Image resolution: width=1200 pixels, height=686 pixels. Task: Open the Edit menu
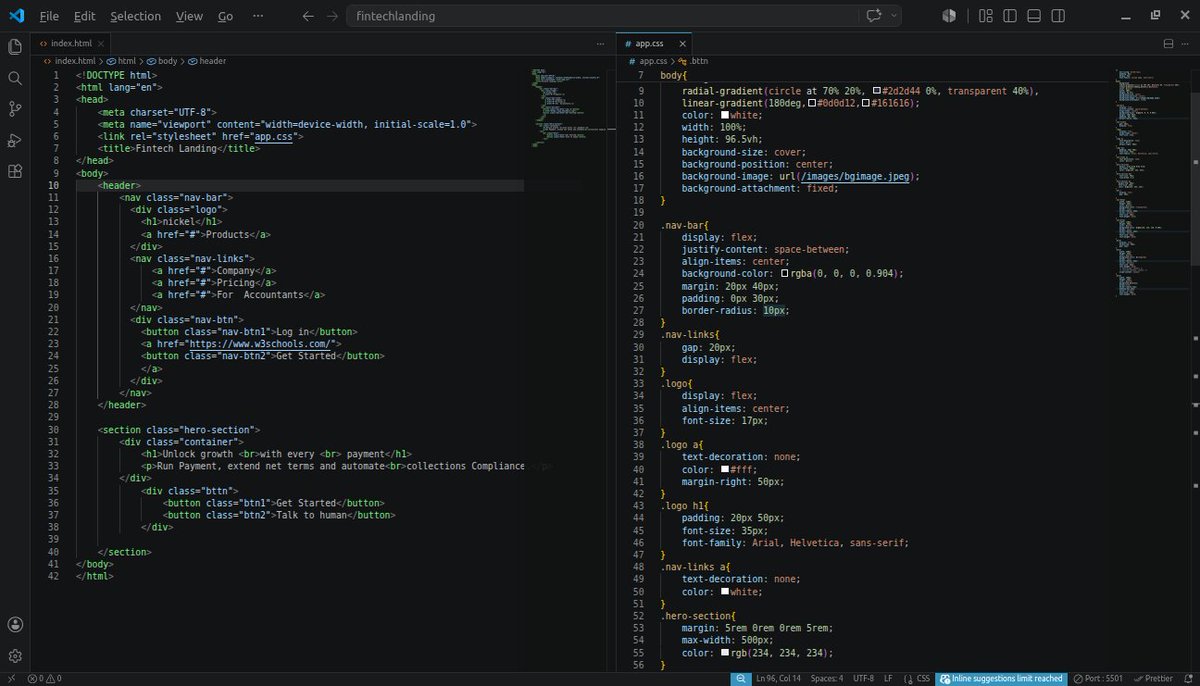[x=85, y=16]
